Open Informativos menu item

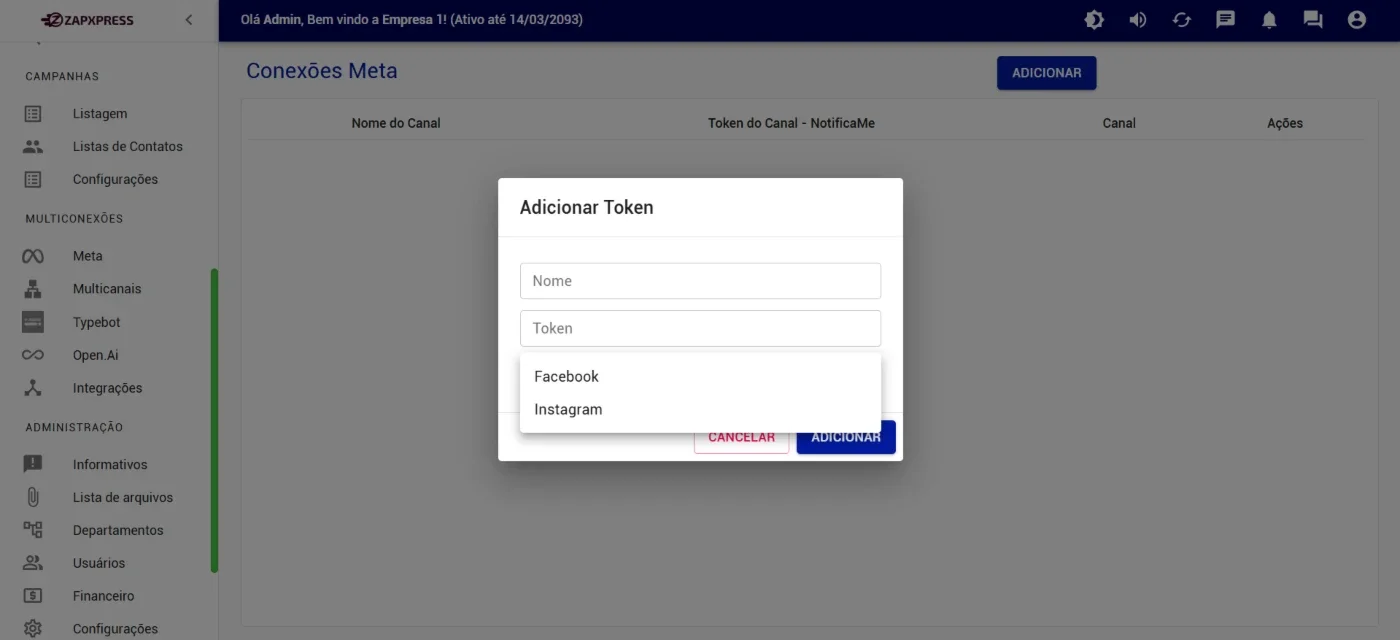pos(110,464)
